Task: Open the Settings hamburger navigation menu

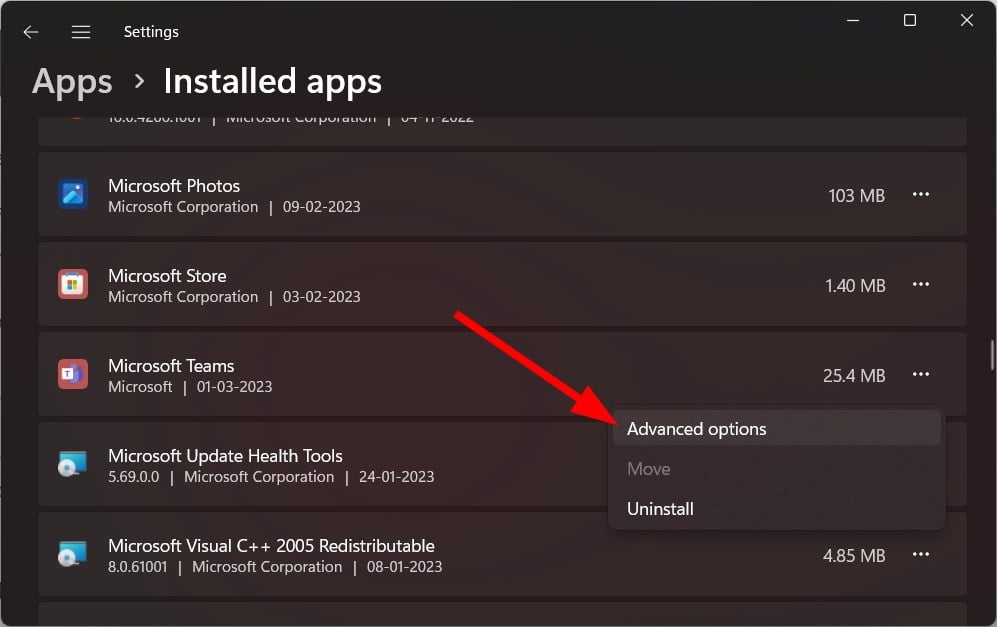Action: point(81,32)
